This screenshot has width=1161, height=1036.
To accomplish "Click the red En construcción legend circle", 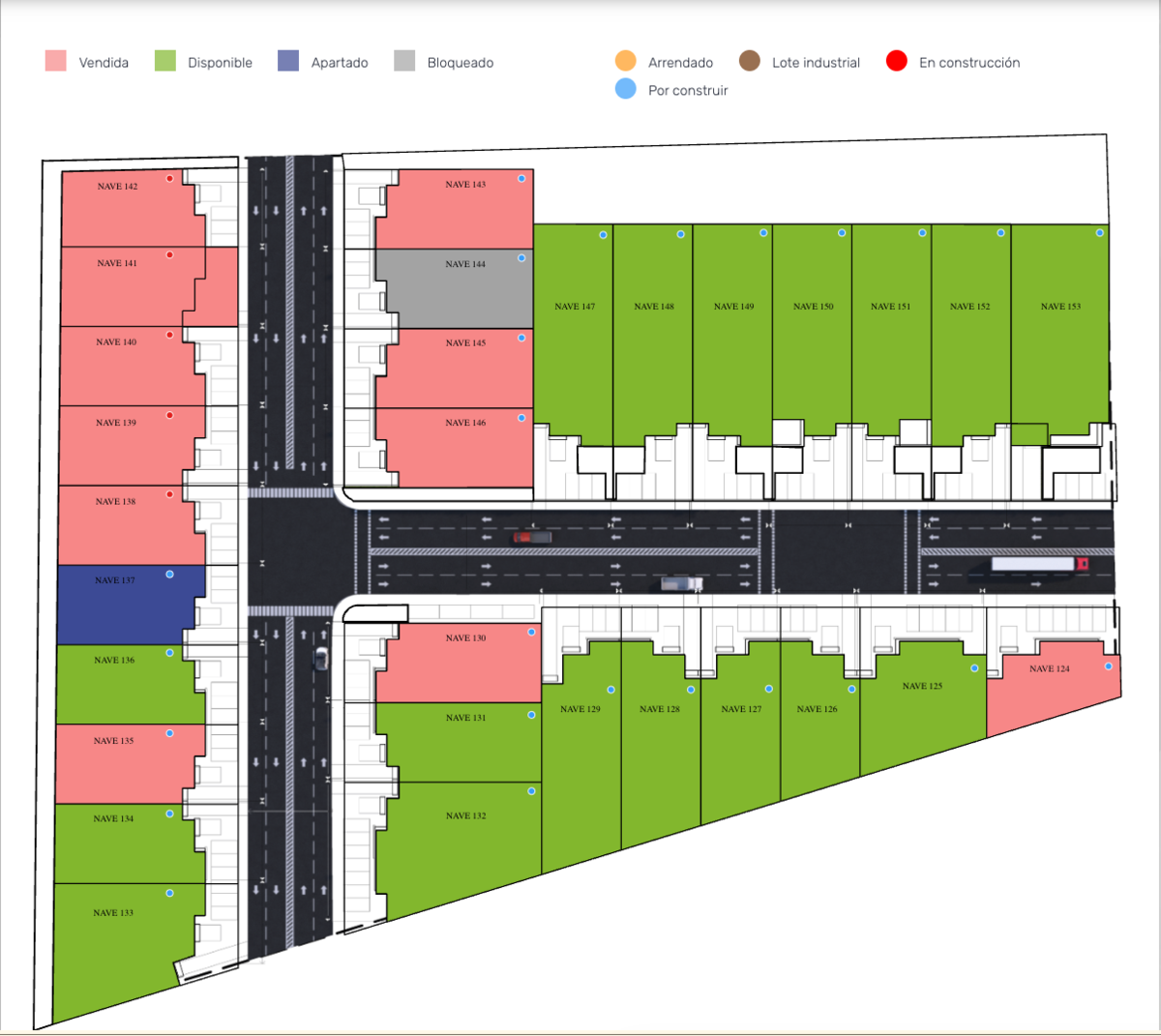I will (897, 61).
